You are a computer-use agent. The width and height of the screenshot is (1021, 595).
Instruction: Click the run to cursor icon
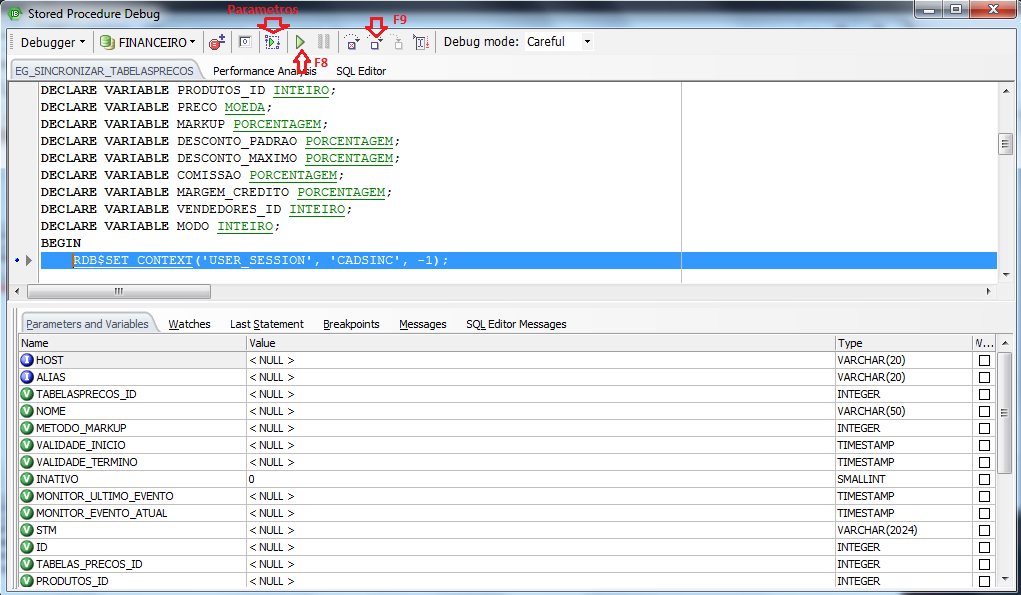coord(421,42)
